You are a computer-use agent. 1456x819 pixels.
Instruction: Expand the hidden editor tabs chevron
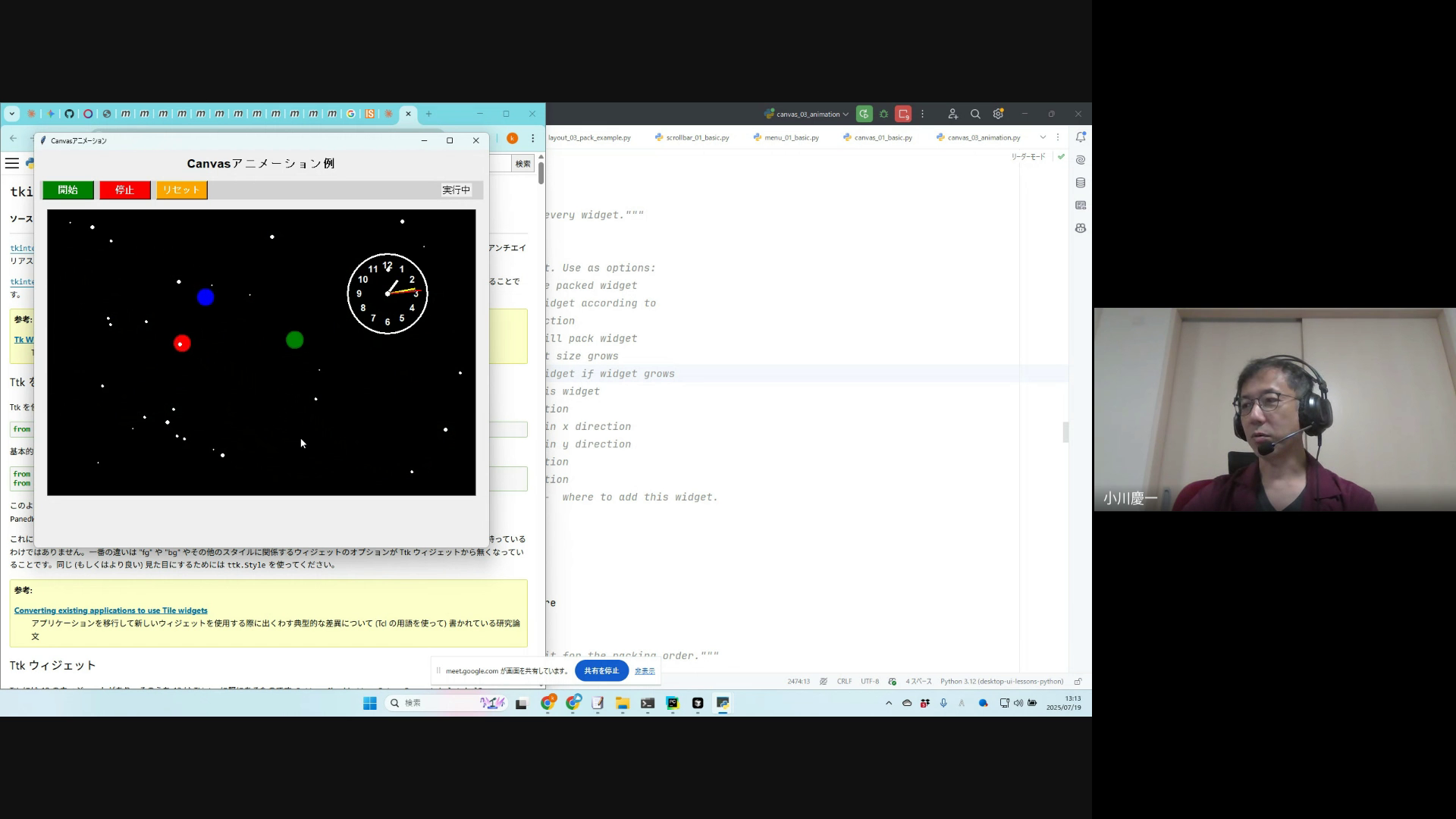pos(1043,137)
